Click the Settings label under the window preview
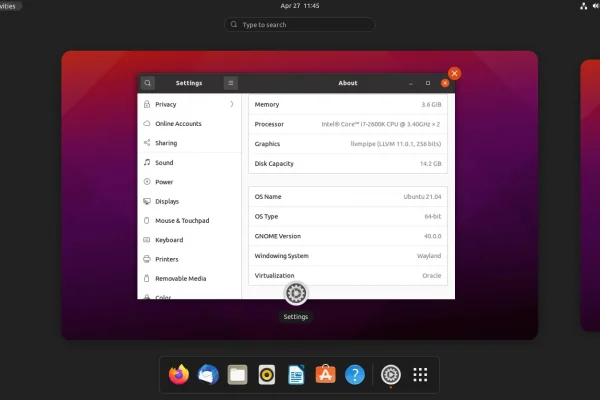Image resolution: width=600 pixels, height=400 pixels. tap(296, 317)
